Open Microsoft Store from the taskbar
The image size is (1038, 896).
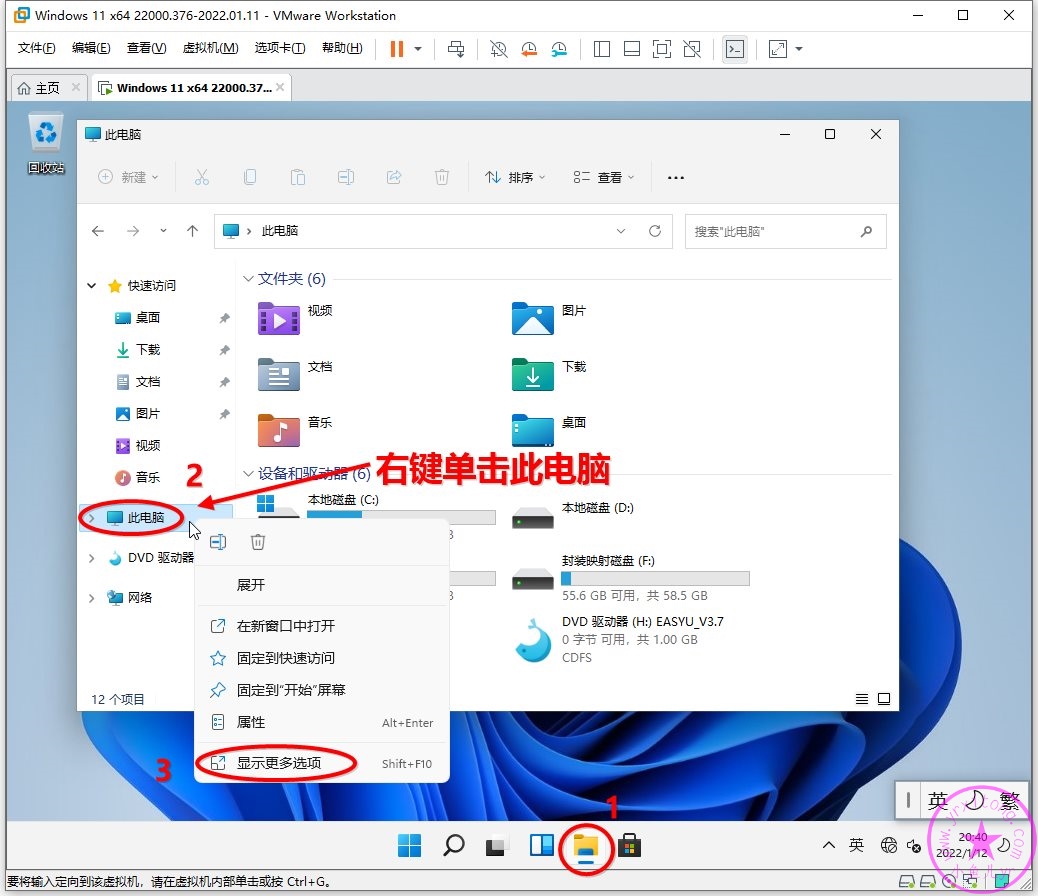(x=630, y=846)
